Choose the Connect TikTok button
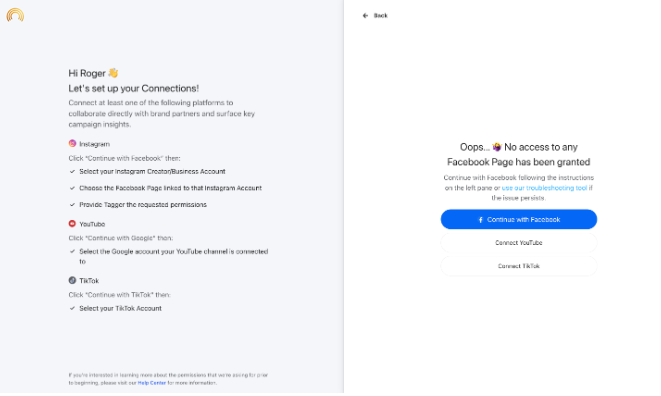This screenshot has width=661, height=396. point(519,266)
